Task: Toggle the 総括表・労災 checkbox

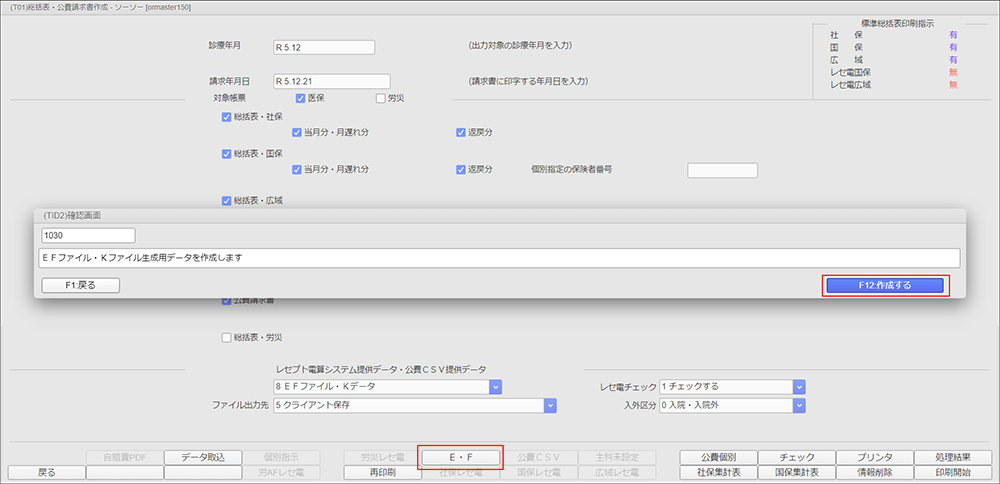Action: 227,337
